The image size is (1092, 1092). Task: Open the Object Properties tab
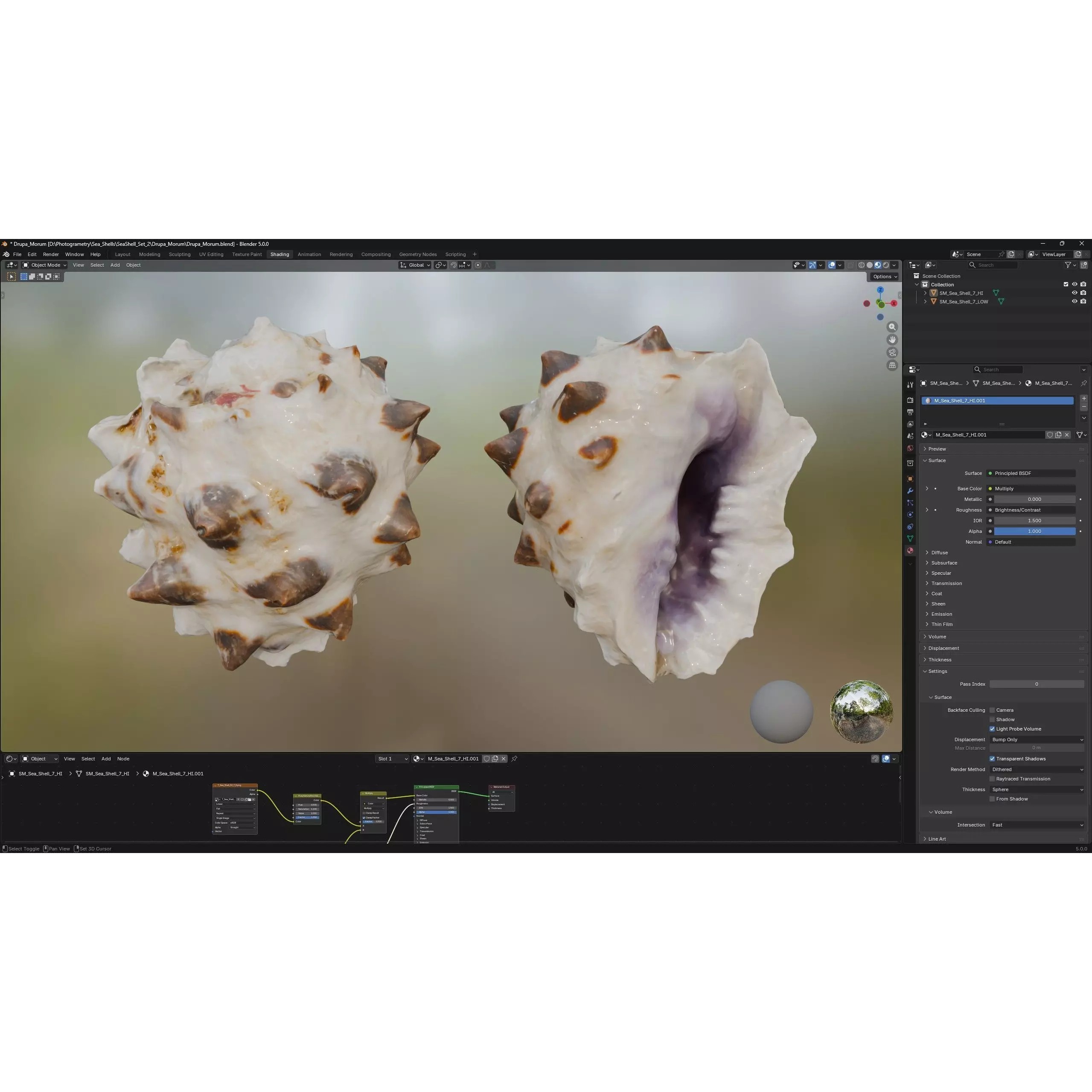point(910,479)
